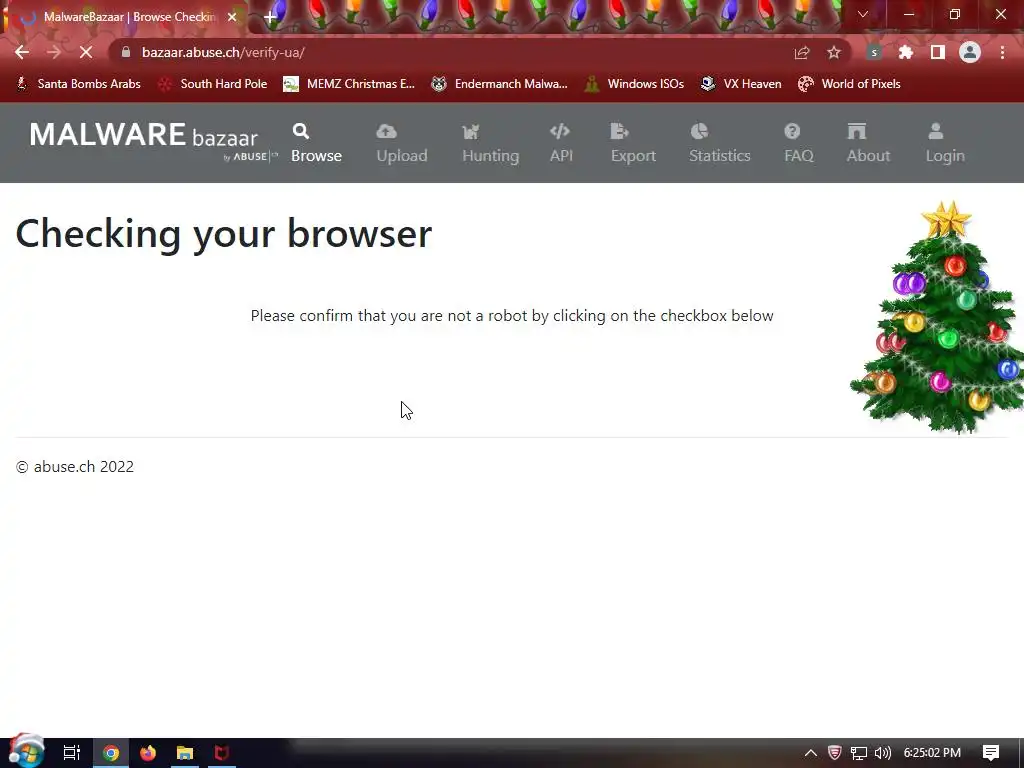Viewport: 1024px width, 768px height.
Task: Click the 6:25:02 PM taskbar clock
Action: 932,753
